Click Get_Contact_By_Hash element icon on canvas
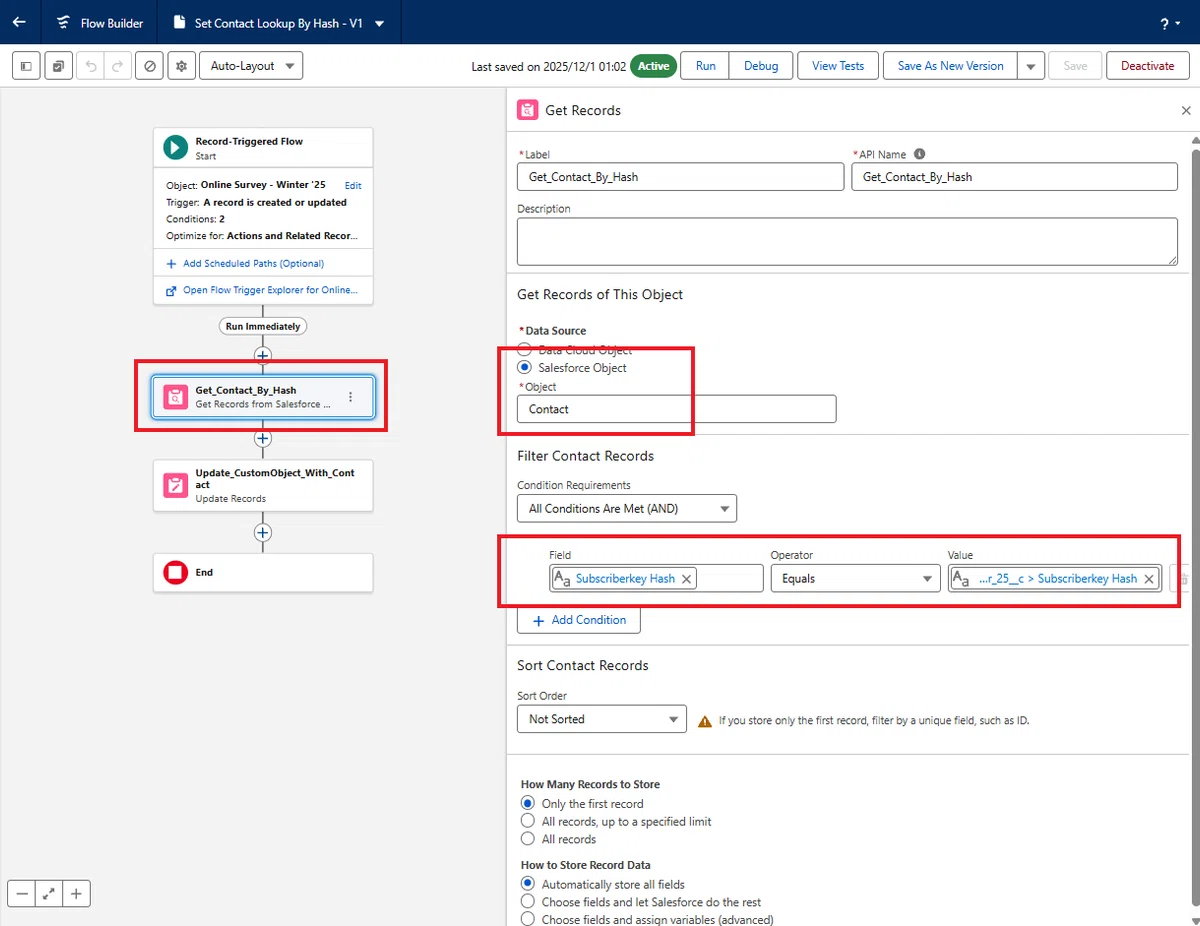Screen dimensions: 1200x926 click(175, 397)
